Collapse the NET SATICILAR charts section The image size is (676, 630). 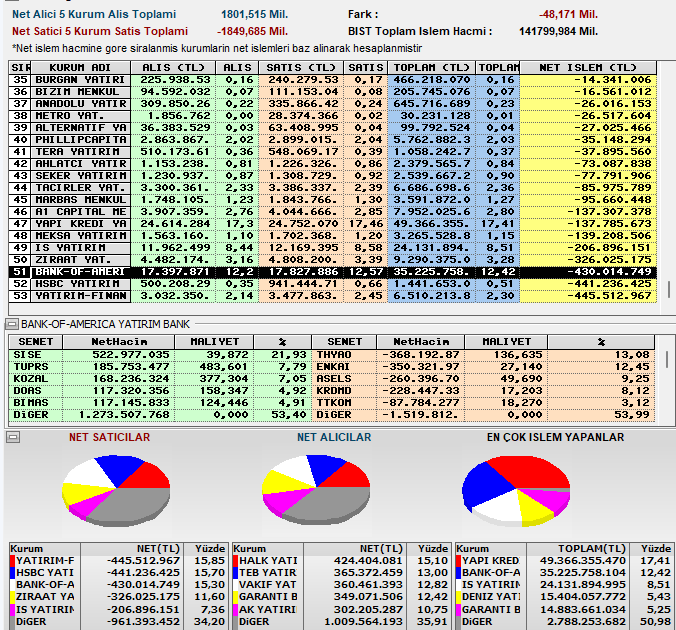click(13, 437)
